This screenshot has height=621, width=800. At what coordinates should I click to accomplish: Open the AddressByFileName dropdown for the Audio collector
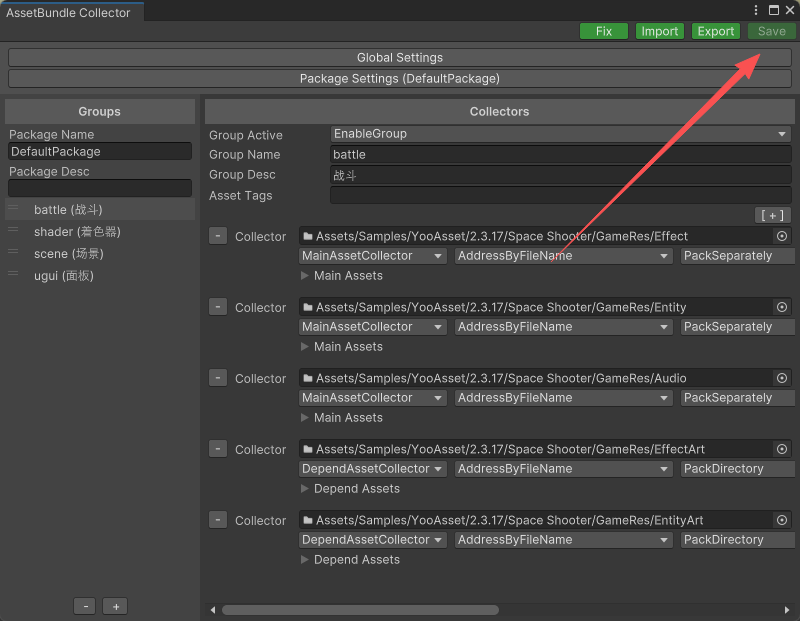coord(563,398)
